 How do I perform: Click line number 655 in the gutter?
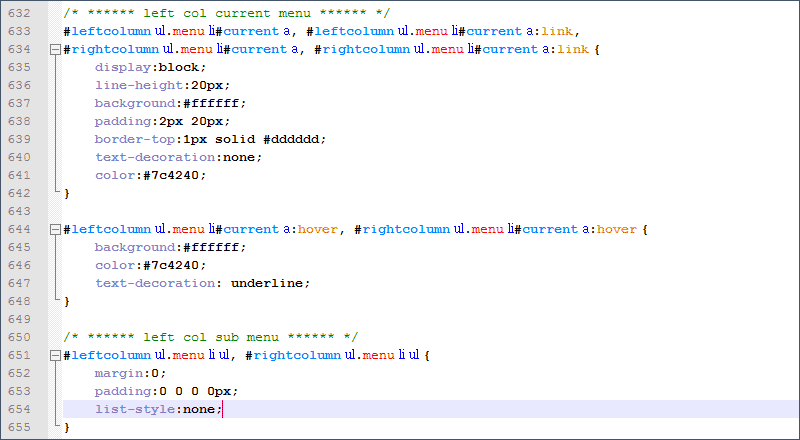18,427
